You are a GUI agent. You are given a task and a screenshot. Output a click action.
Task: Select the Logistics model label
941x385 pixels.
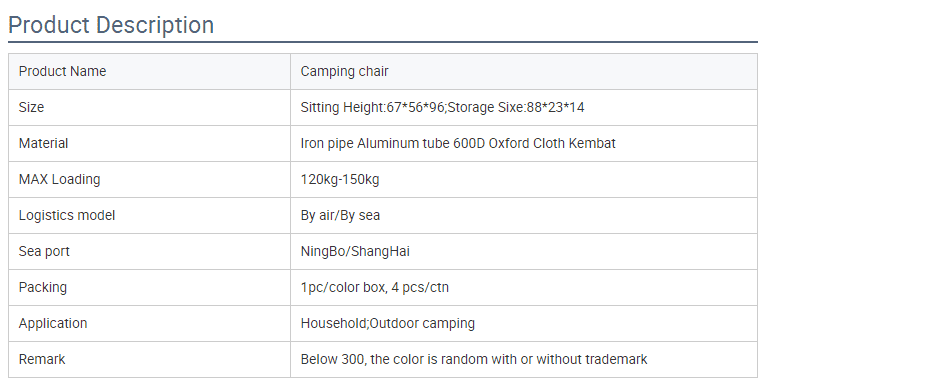67,215
